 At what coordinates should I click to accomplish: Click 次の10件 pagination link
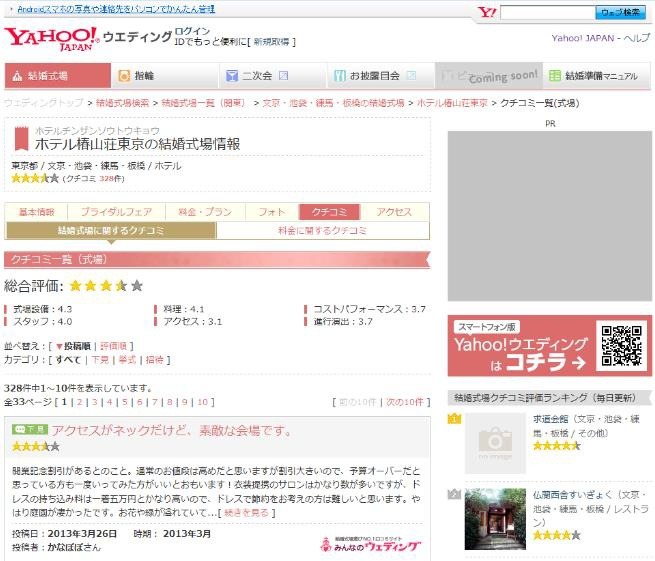pos(405,402)
